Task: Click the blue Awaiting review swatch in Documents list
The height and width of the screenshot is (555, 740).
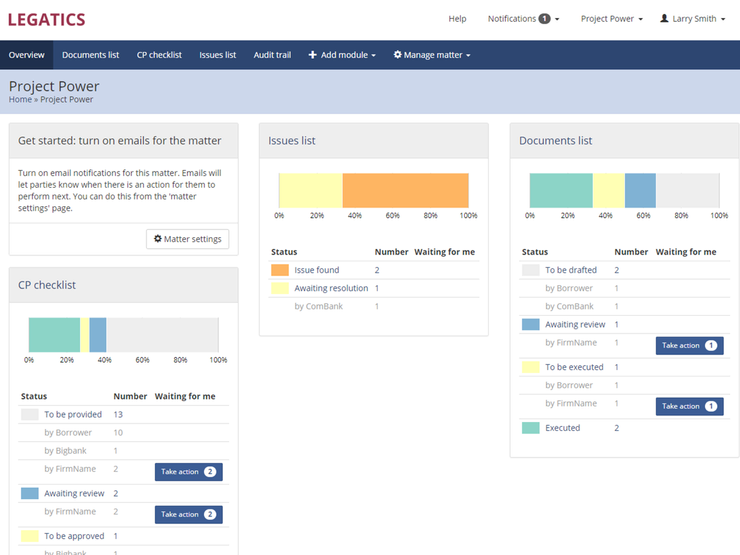Action: 530,325
